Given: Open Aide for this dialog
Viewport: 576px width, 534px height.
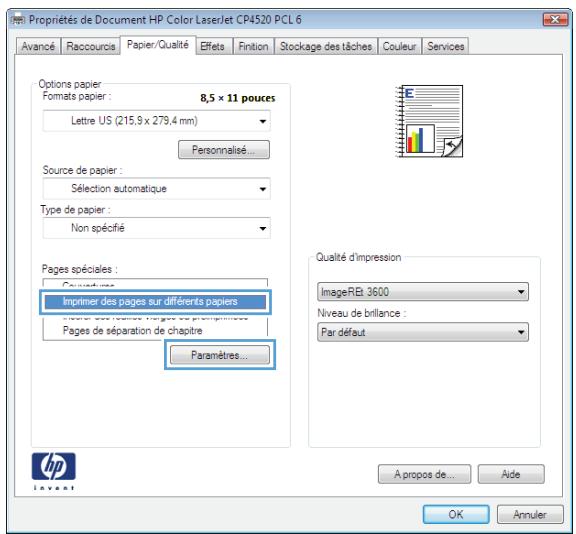Looking at the screenshot, I should click(511, 474).
